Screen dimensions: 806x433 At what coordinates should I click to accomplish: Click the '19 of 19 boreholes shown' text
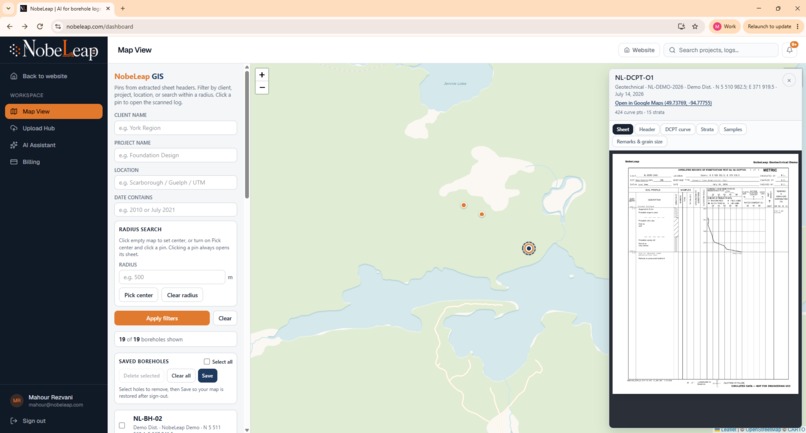(x=151, y=339)
